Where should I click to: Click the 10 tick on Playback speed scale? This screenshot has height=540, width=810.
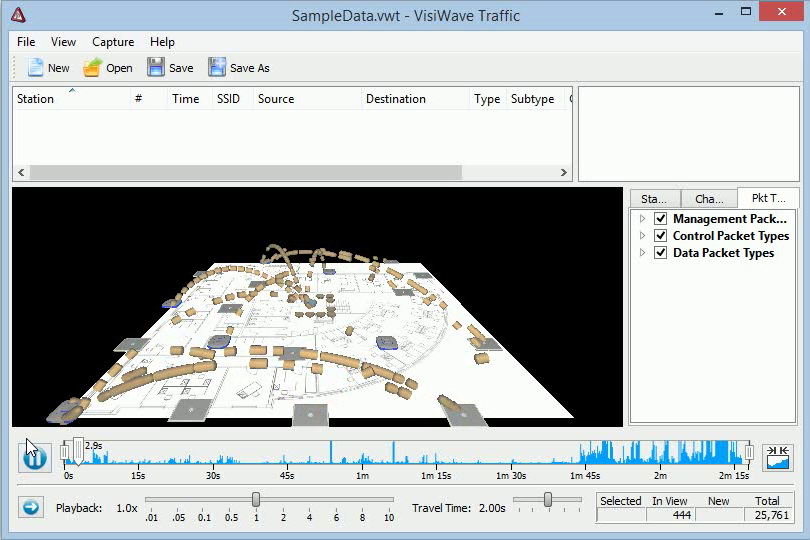(x=389, y=517)
